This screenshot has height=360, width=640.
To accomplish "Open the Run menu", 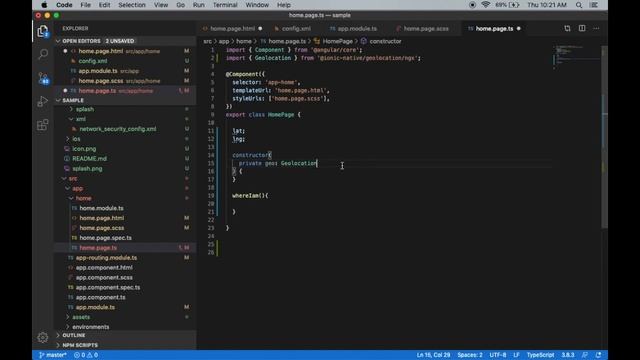I will [199, 5].
